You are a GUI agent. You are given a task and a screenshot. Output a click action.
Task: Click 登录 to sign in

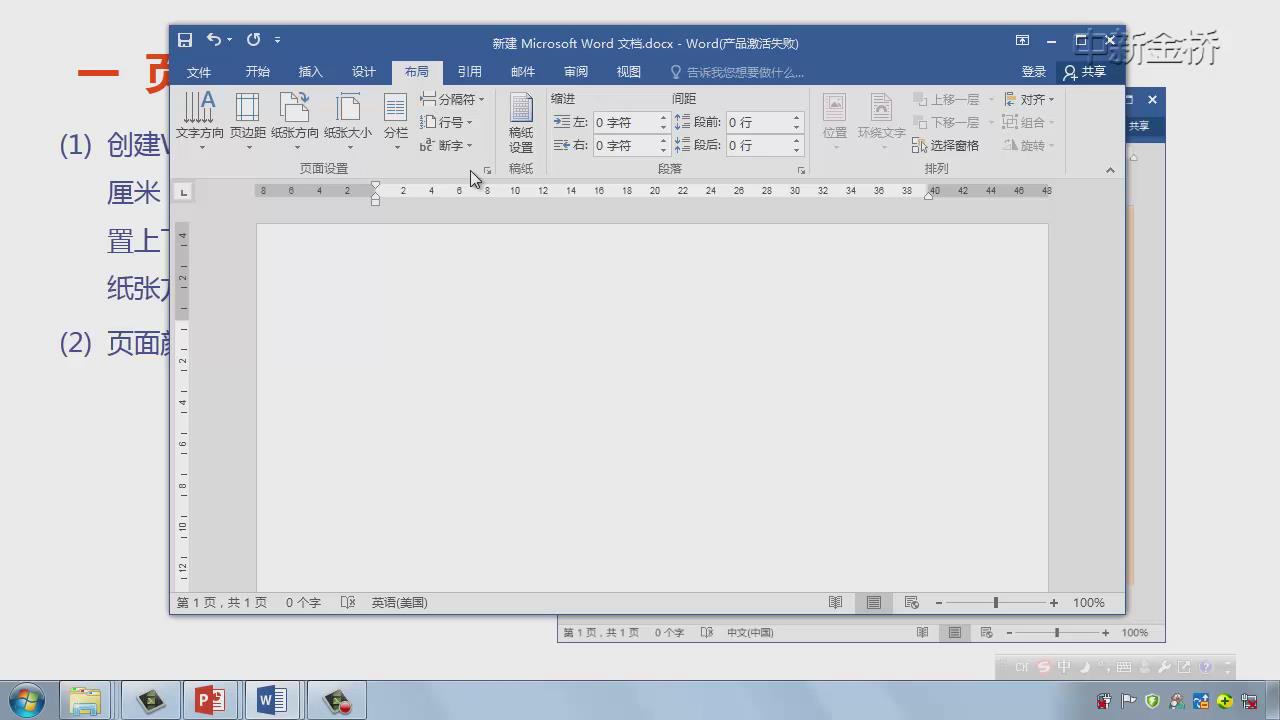pos(1034,72)
